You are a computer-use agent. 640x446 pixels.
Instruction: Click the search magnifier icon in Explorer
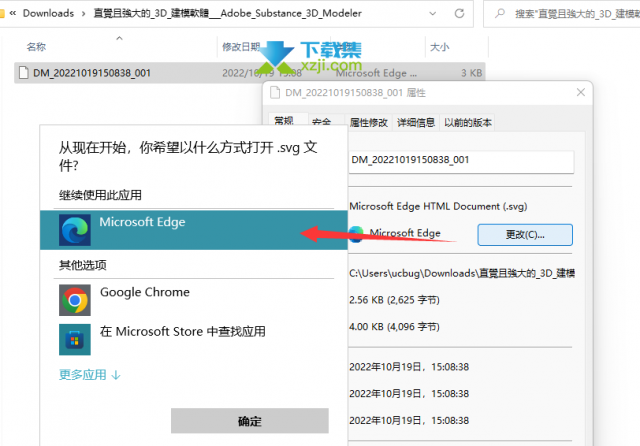pos(499,13)
